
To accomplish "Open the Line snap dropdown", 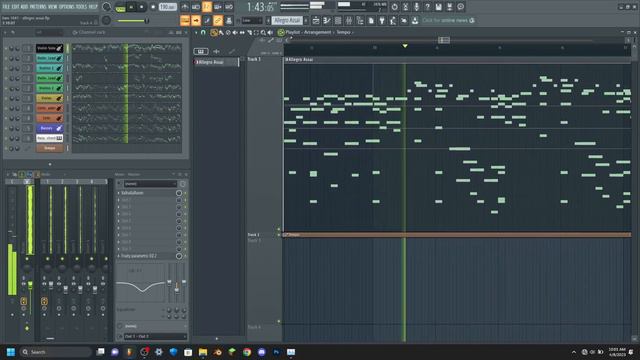I will 252,20.
